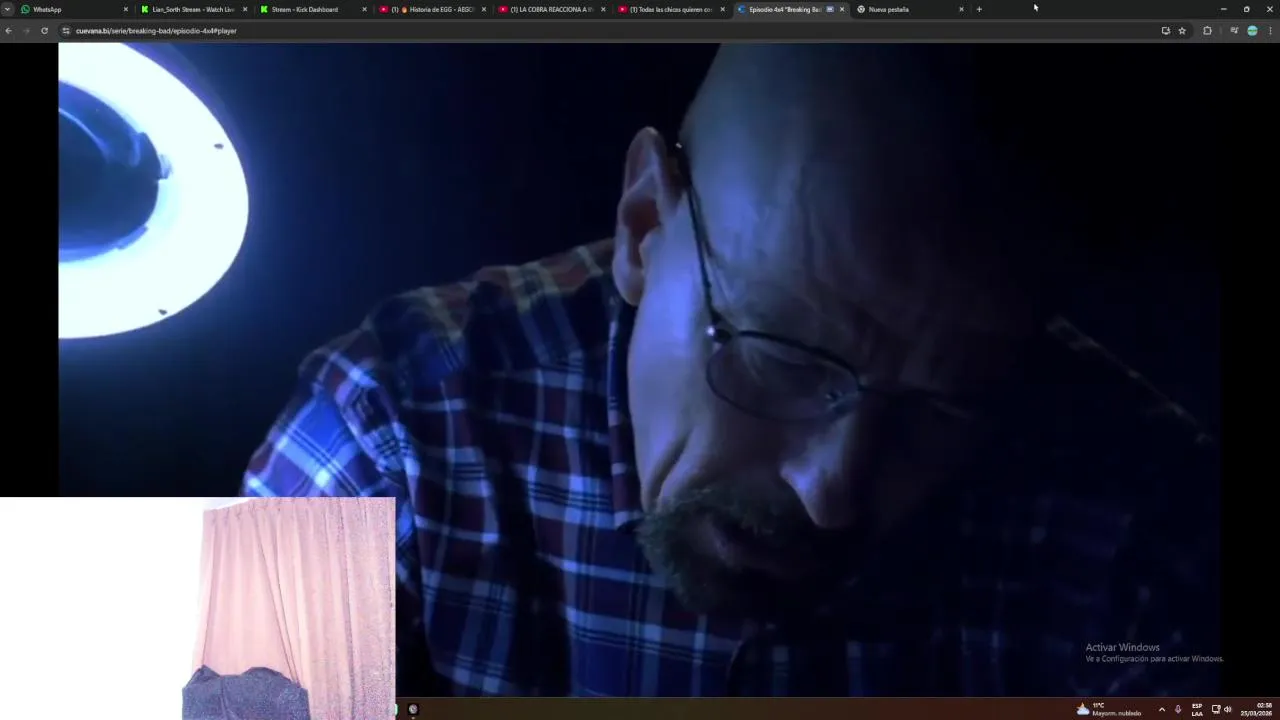This screenshot has height=720, width=1280.
Task: Open the volume speaker tray icon
Action: pyautogui.click(x=1228, y=709)
